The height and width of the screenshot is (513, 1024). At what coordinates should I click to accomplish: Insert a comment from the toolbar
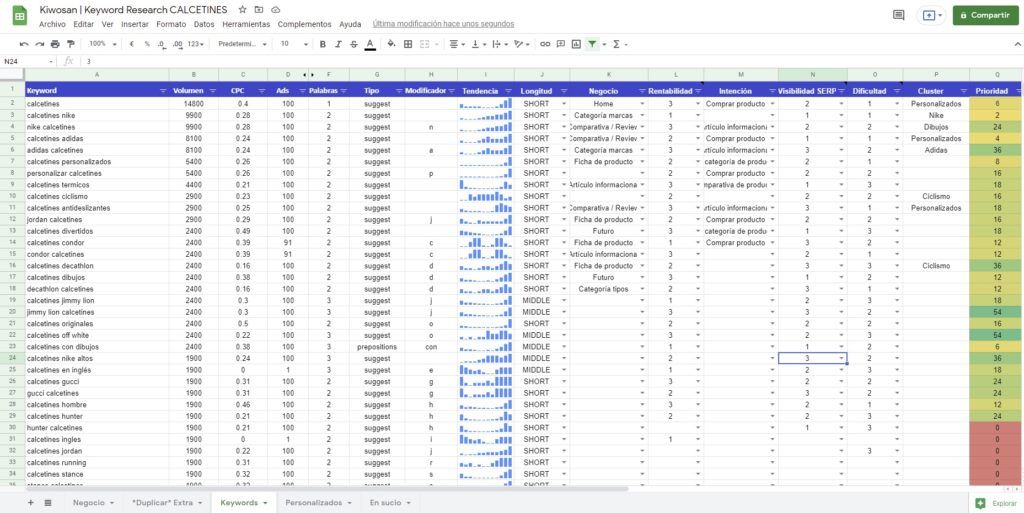[x=561, y=44]
